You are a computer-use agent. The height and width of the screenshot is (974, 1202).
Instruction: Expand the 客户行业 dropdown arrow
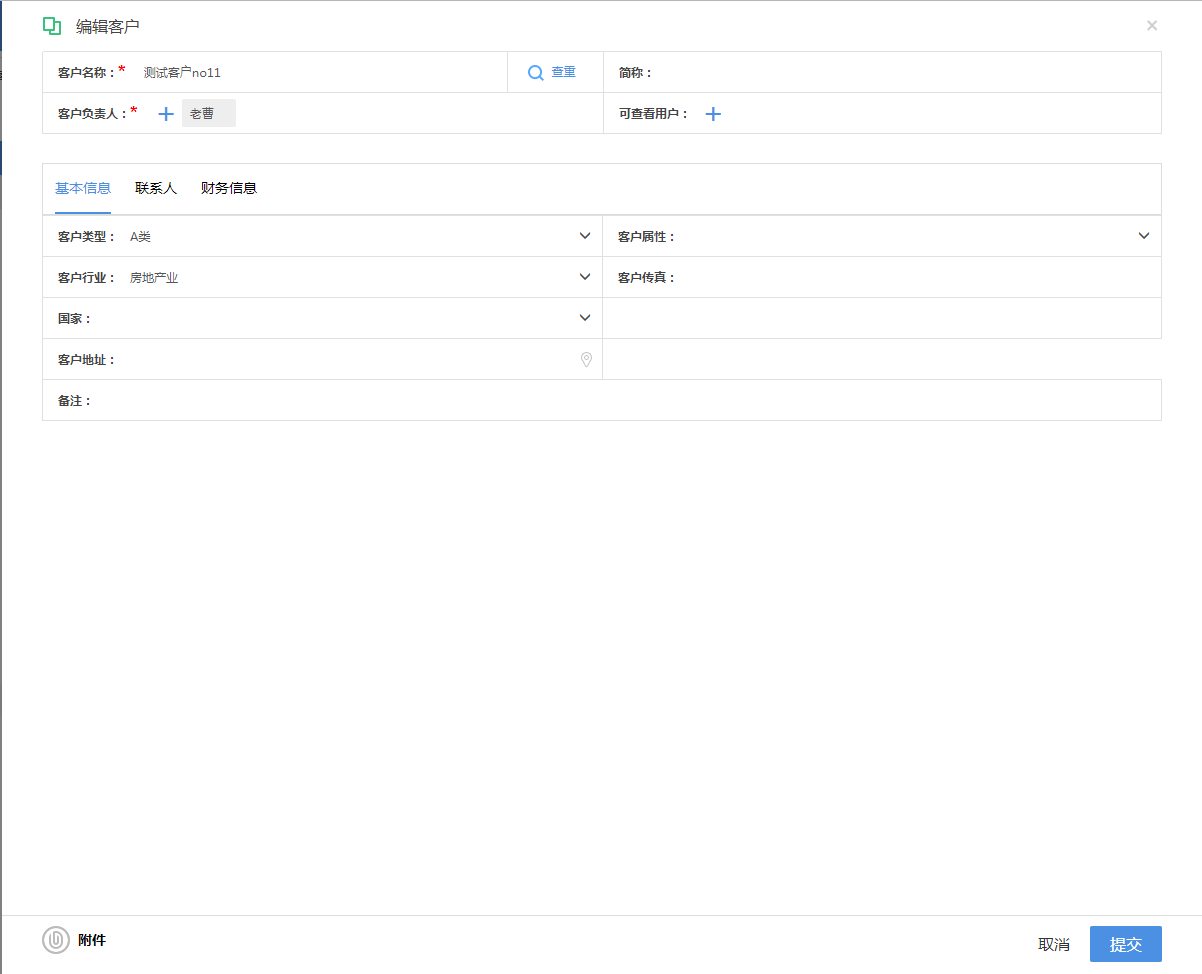(585, 277)
